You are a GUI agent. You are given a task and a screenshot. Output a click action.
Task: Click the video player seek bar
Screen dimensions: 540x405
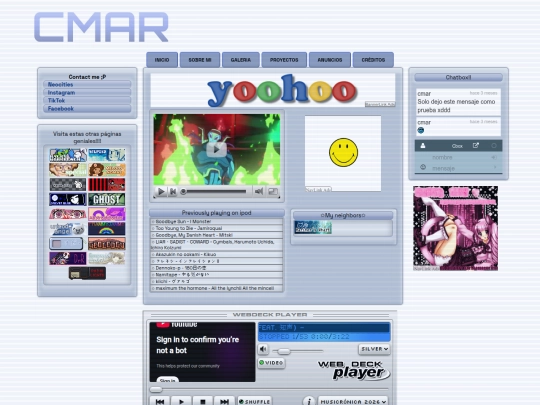tap(214, 191)
